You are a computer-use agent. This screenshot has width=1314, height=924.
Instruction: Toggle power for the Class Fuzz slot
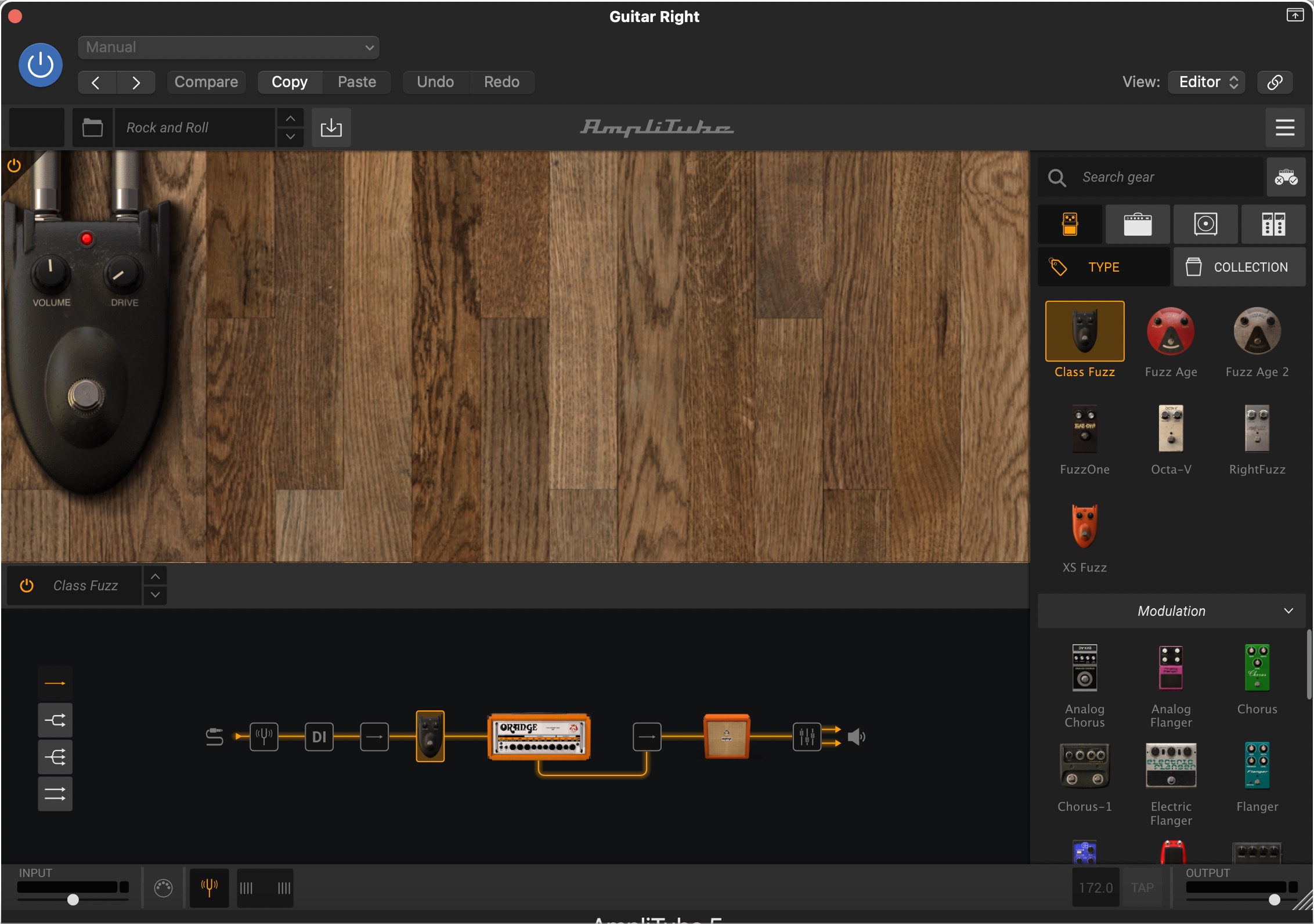tap(27, 586)
